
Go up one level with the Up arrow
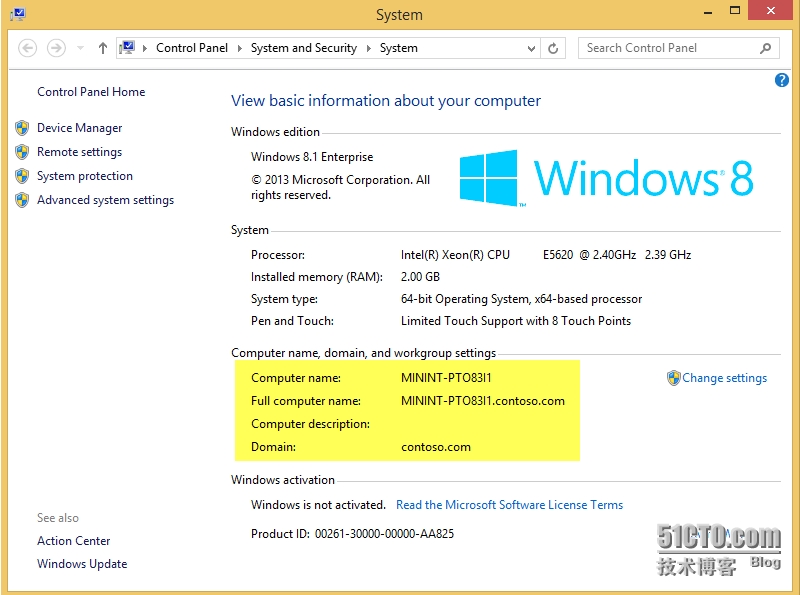(103, 48)
